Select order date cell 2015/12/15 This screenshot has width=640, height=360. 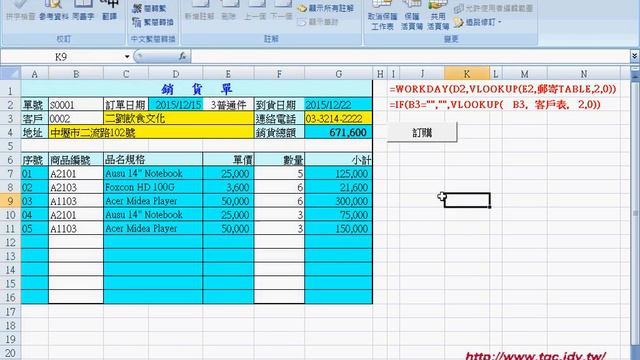(x=176, y=105)
